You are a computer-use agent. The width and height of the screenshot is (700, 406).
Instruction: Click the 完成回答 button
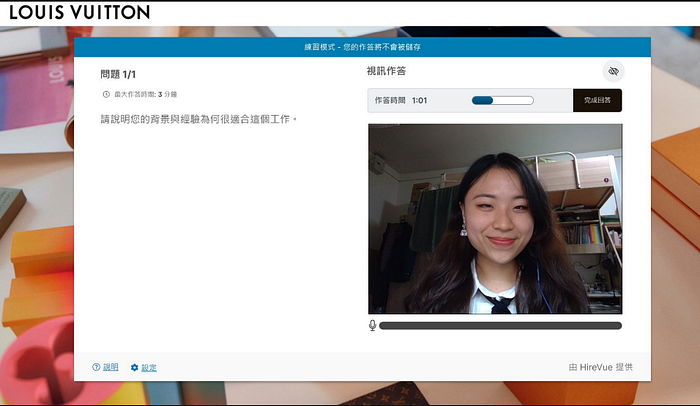coord(597,100)
